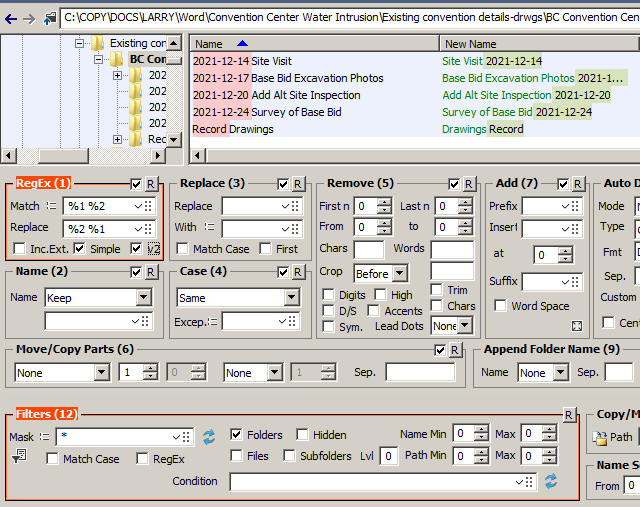Open the Crop Before dropdown
640x507 pixels.
point(400,273)
